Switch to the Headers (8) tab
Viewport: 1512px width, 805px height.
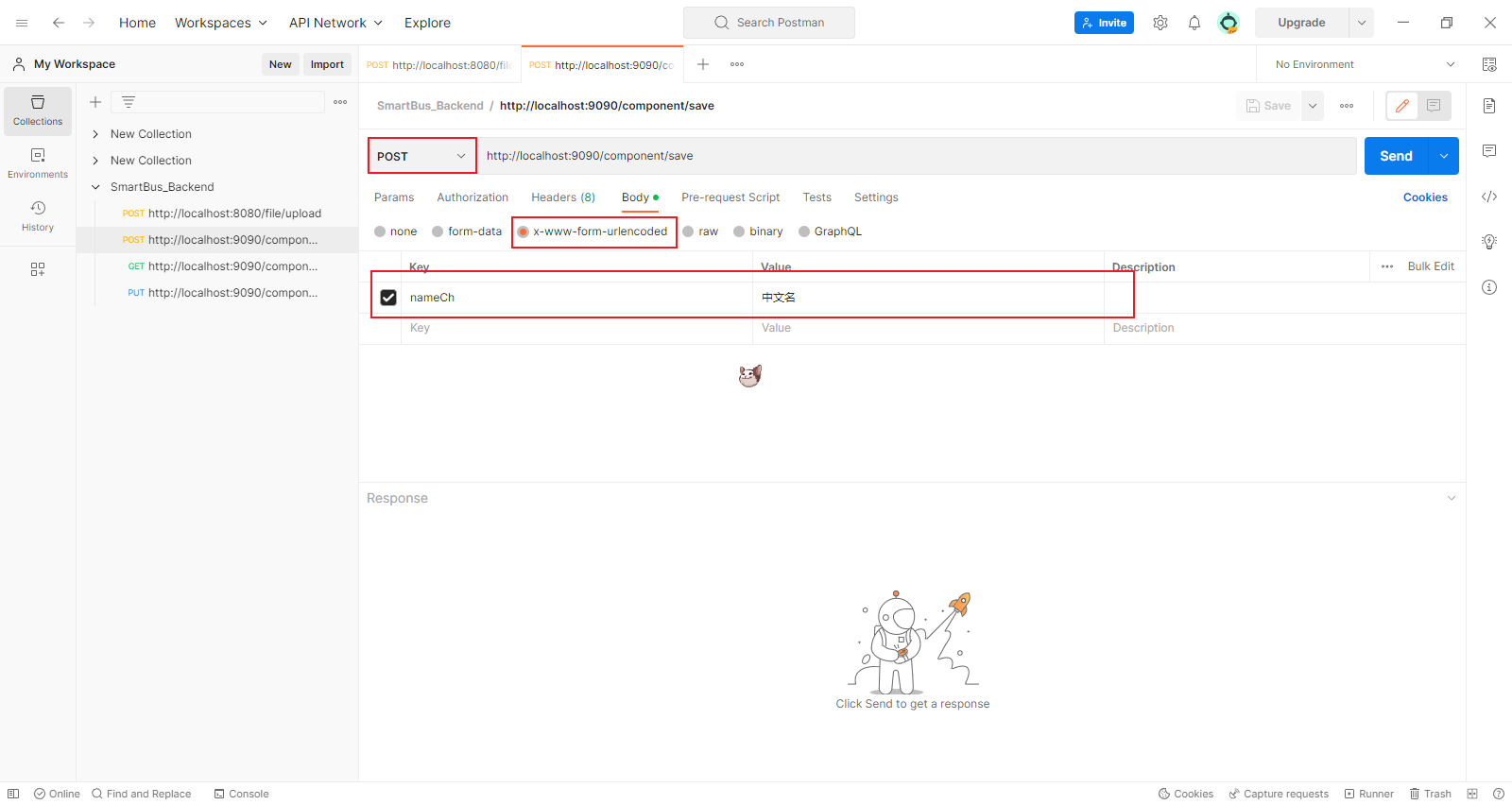pos(563,197)
